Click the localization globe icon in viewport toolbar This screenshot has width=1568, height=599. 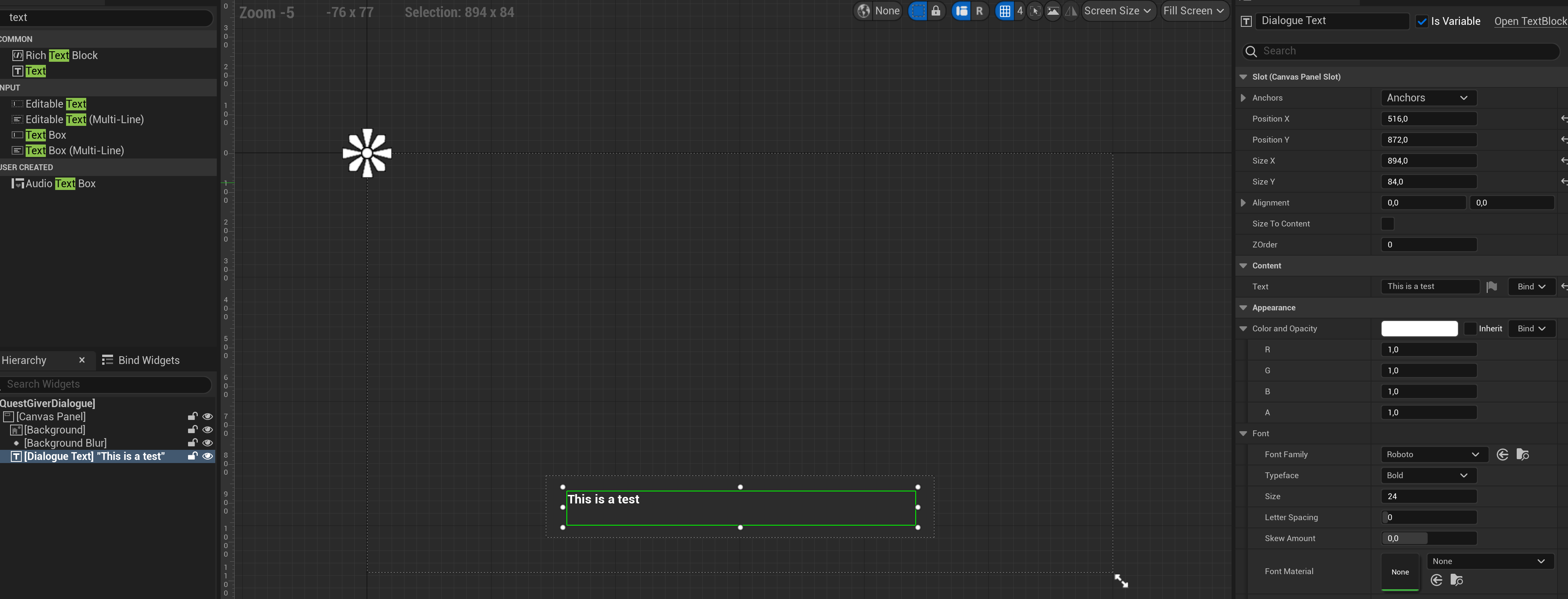864,11
